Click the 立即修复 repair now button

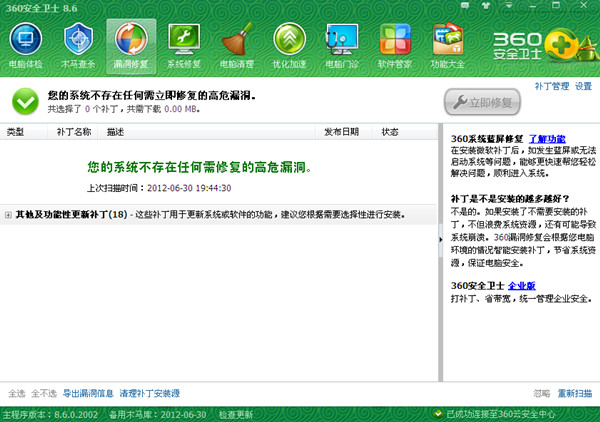point(485,101)
